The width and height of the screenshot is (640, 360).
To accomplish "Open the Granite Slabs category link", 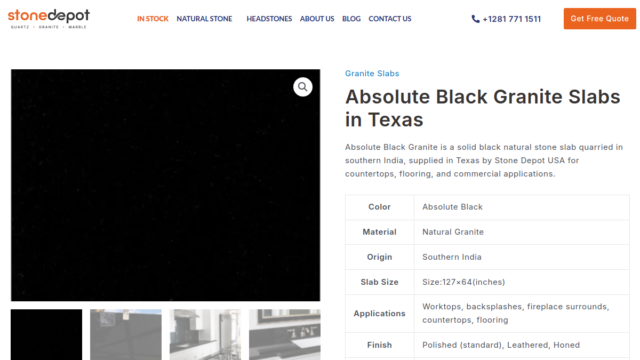I will (372, 73).
